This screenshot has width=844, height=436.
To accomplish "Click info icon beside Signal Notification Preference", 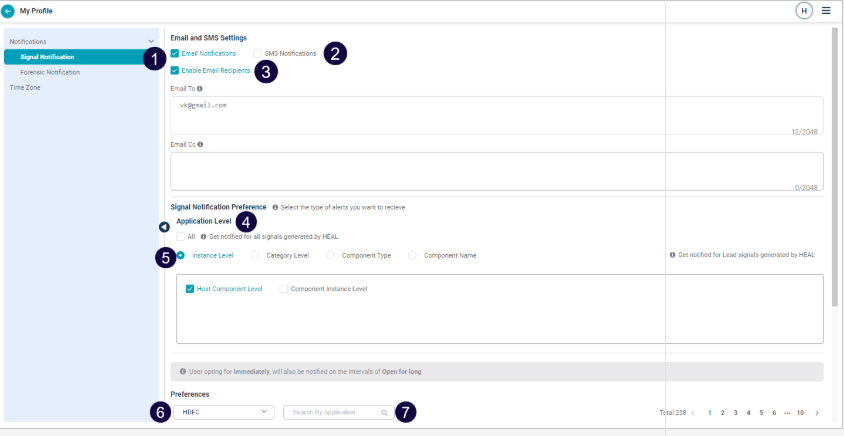I will (275, 207).
